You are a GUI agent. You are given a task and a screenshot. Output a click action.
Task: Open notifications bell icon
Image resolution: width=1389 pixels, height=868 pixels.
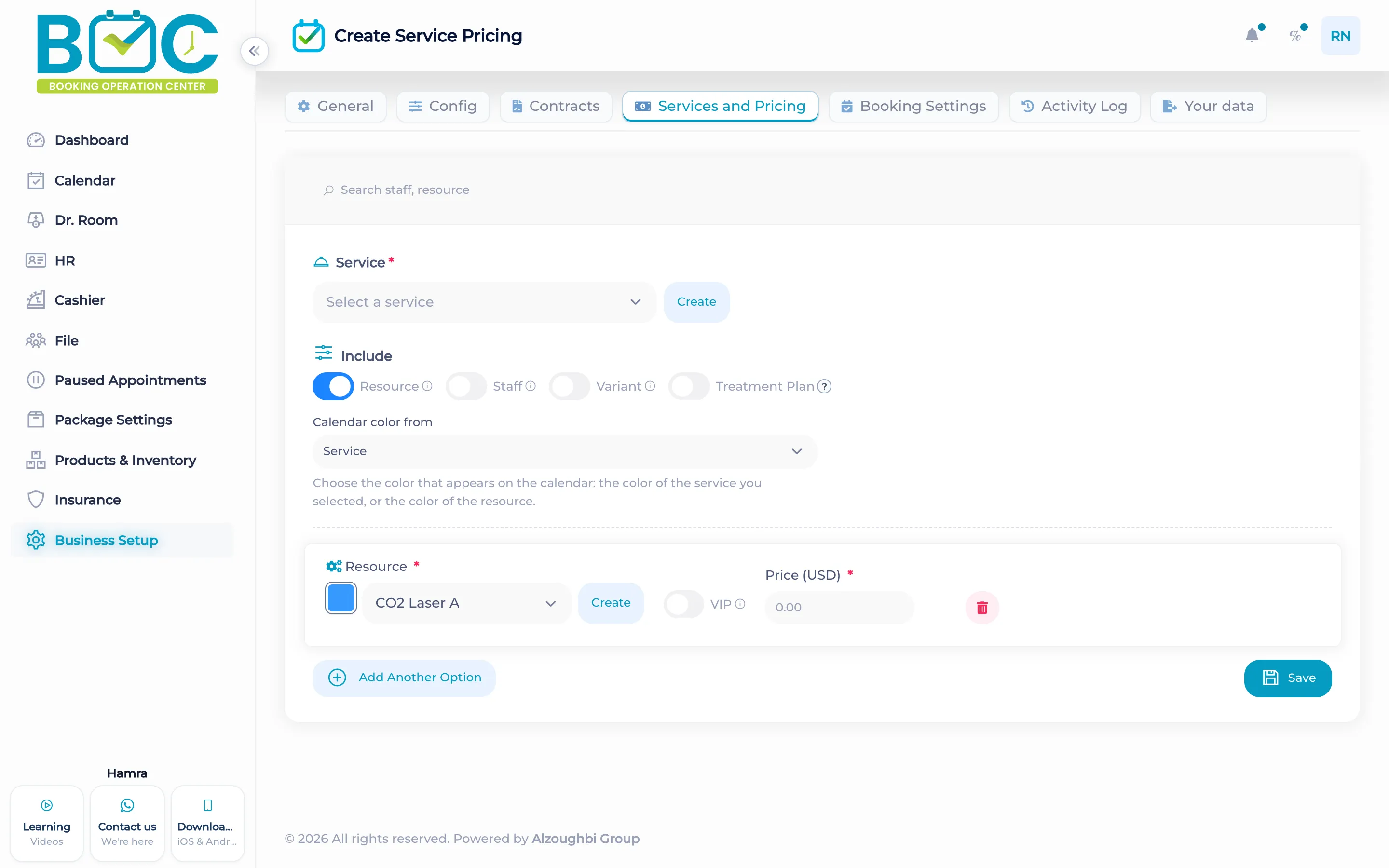(1252, 36)
